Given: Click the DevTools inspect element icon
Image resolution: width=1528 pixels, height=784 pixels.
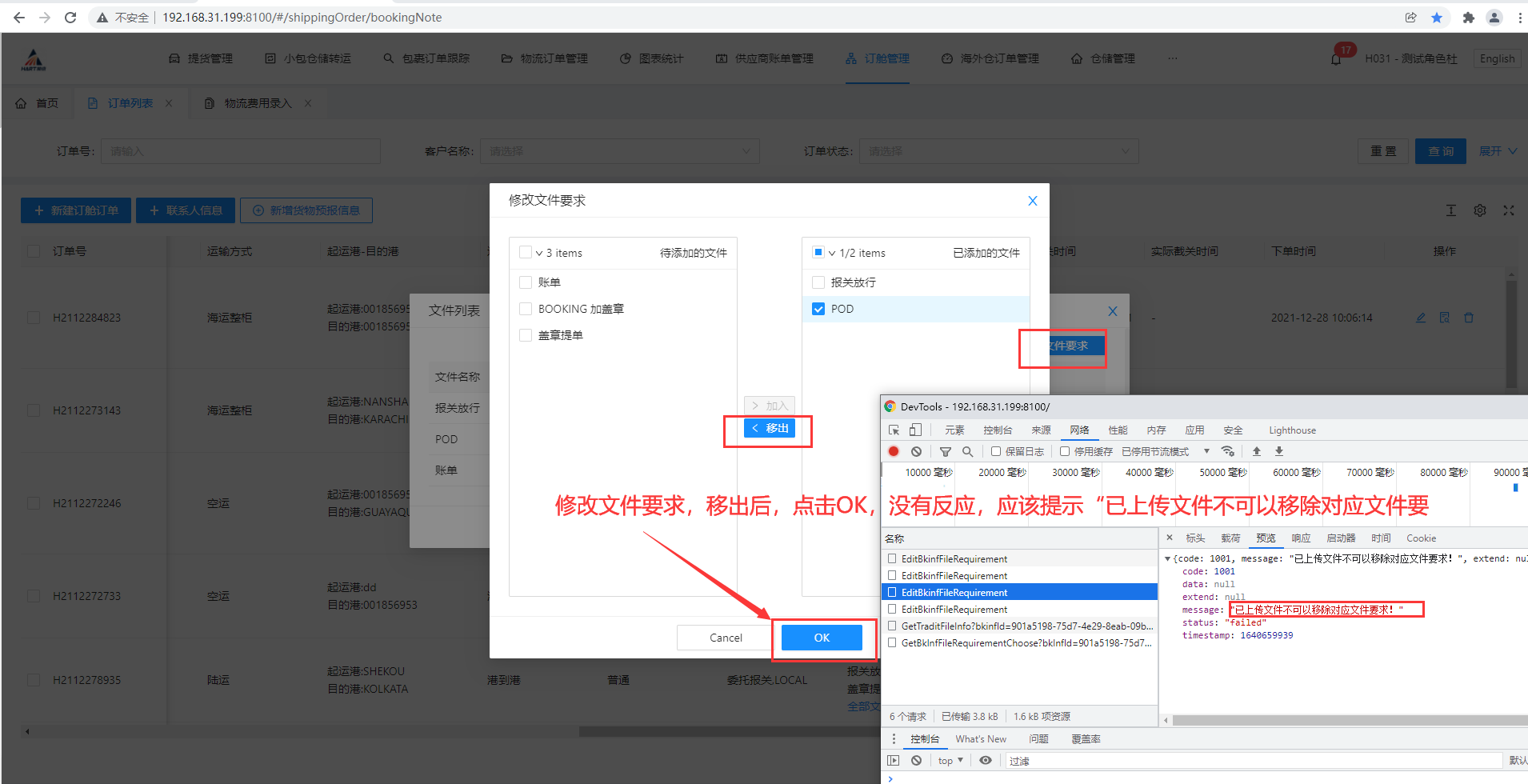Looking at the screenshot, I should [x=894, y=430].
